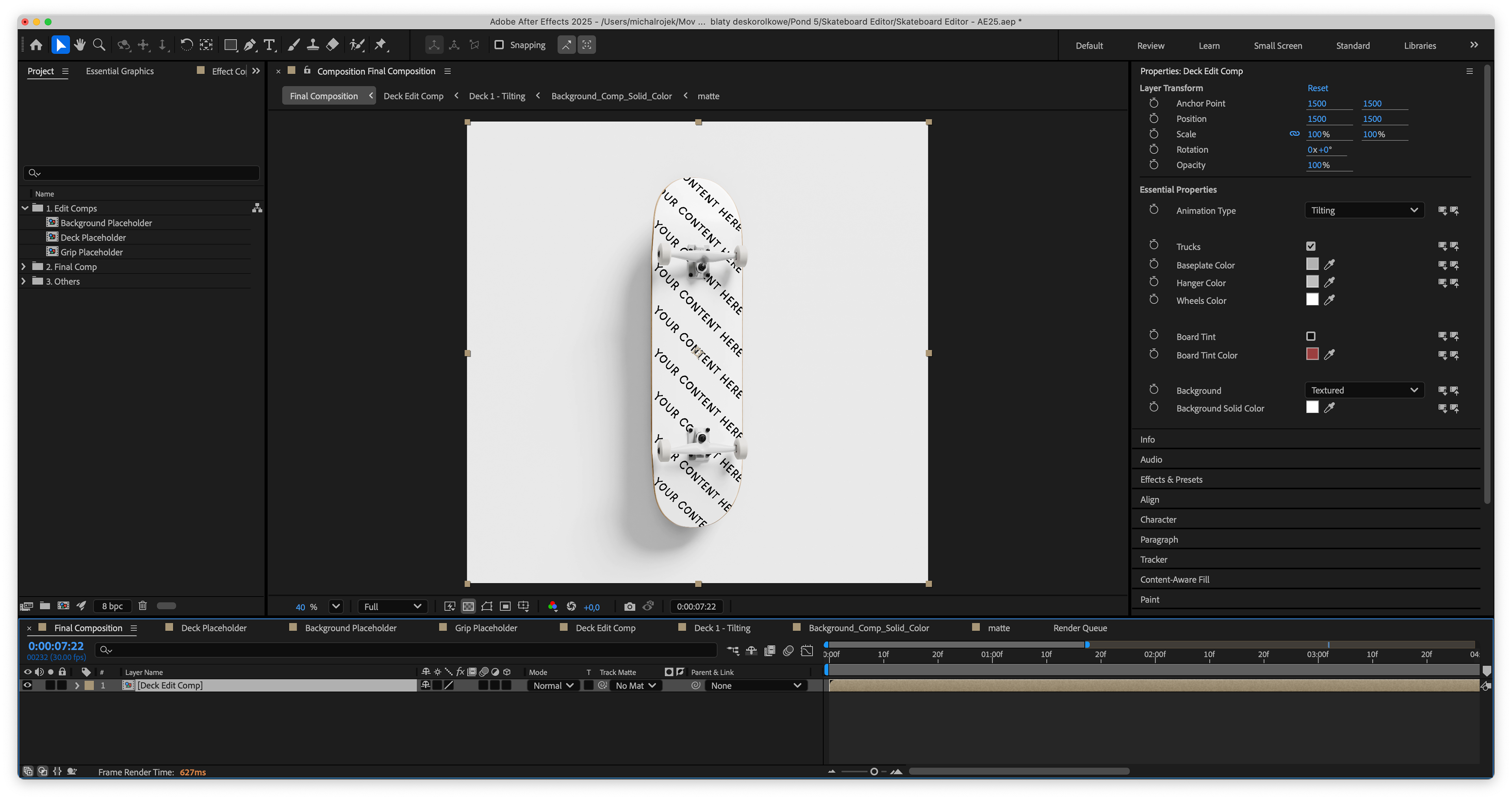
Task: Uncheck the Trucks checkbox
Action: coord(1311,246)
